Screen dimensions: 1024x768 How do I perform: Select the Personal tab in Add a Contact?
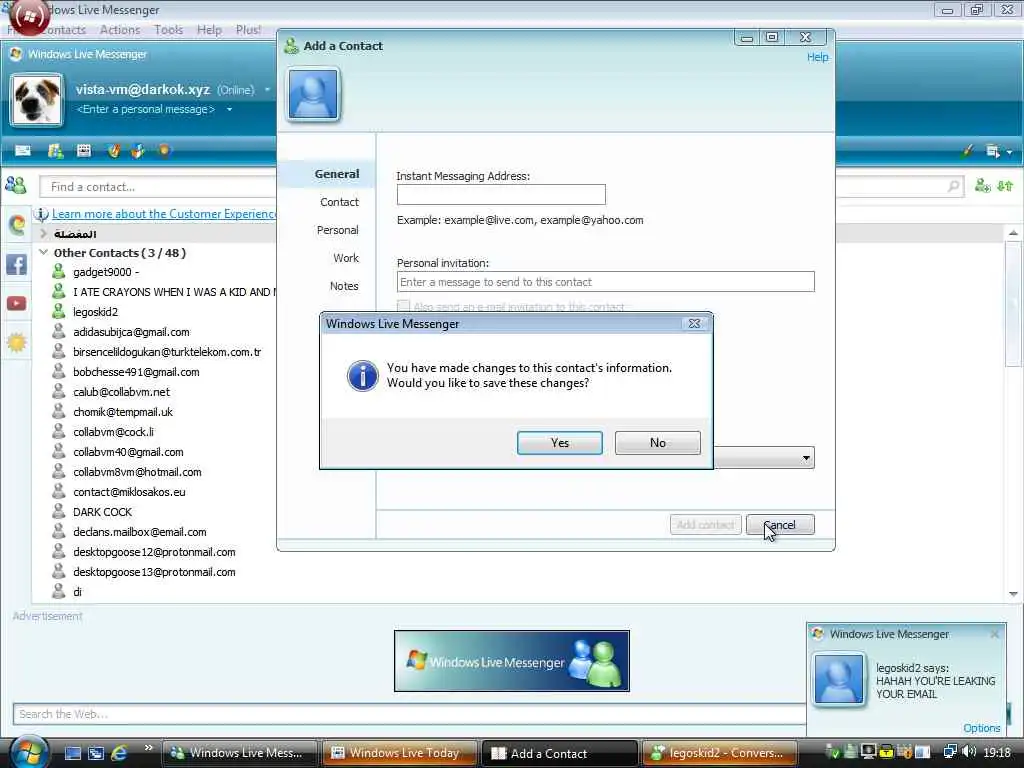[338, 230]
